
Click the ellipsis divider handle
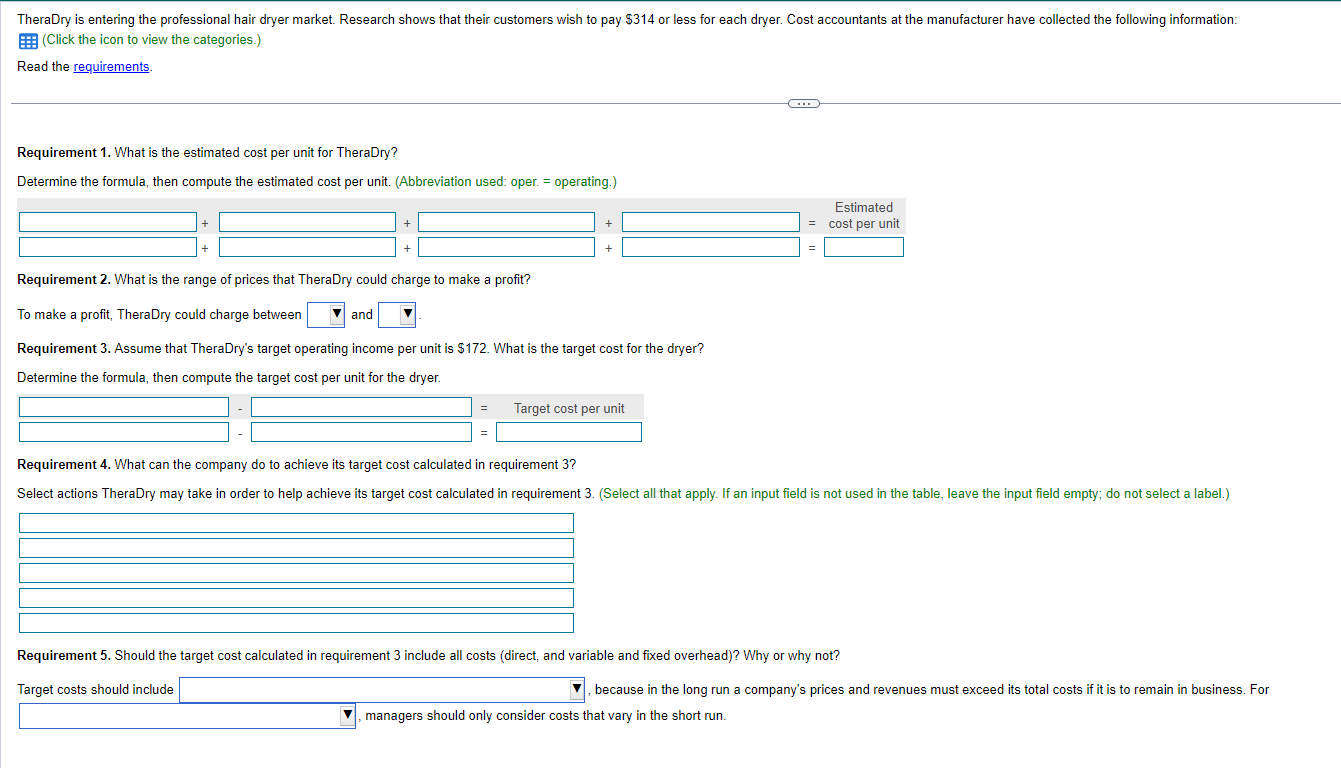803,103
